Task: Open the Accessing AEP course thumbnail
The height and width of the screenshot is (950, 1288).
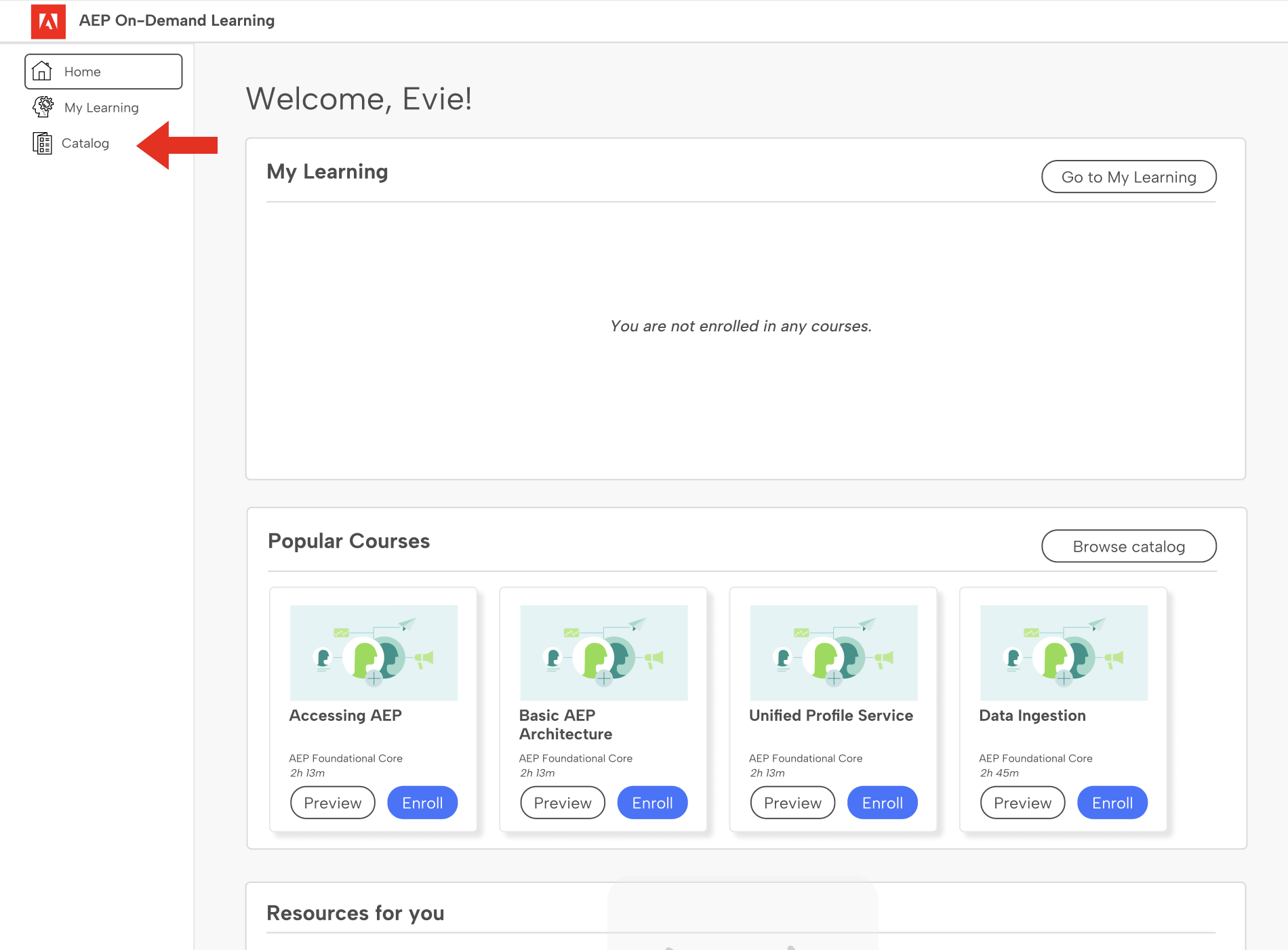Action: [374, 653]
